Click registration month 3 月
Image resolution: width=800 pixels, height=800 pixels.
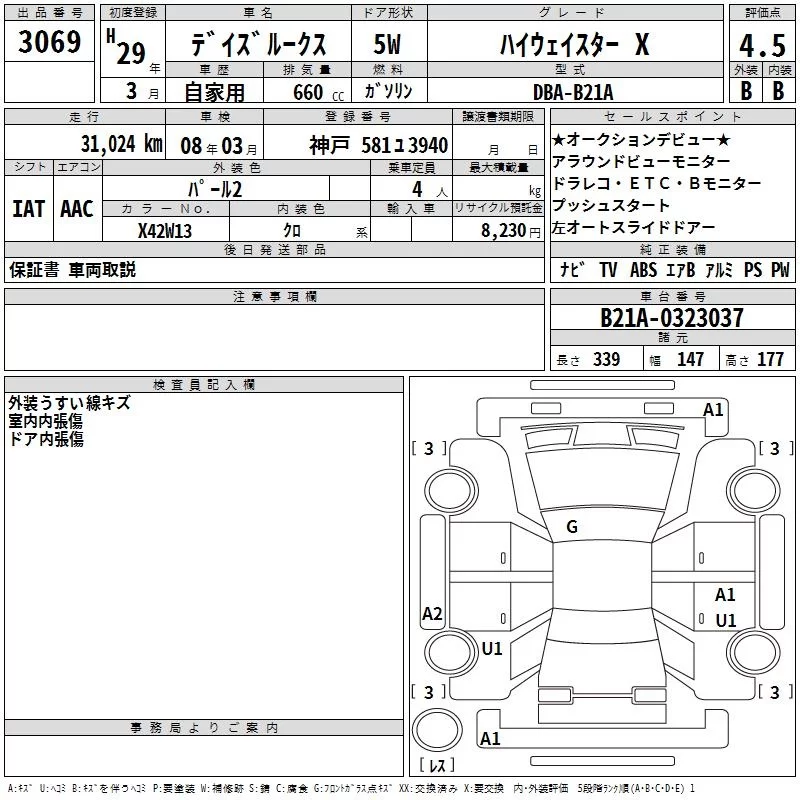tap(142, 92)
